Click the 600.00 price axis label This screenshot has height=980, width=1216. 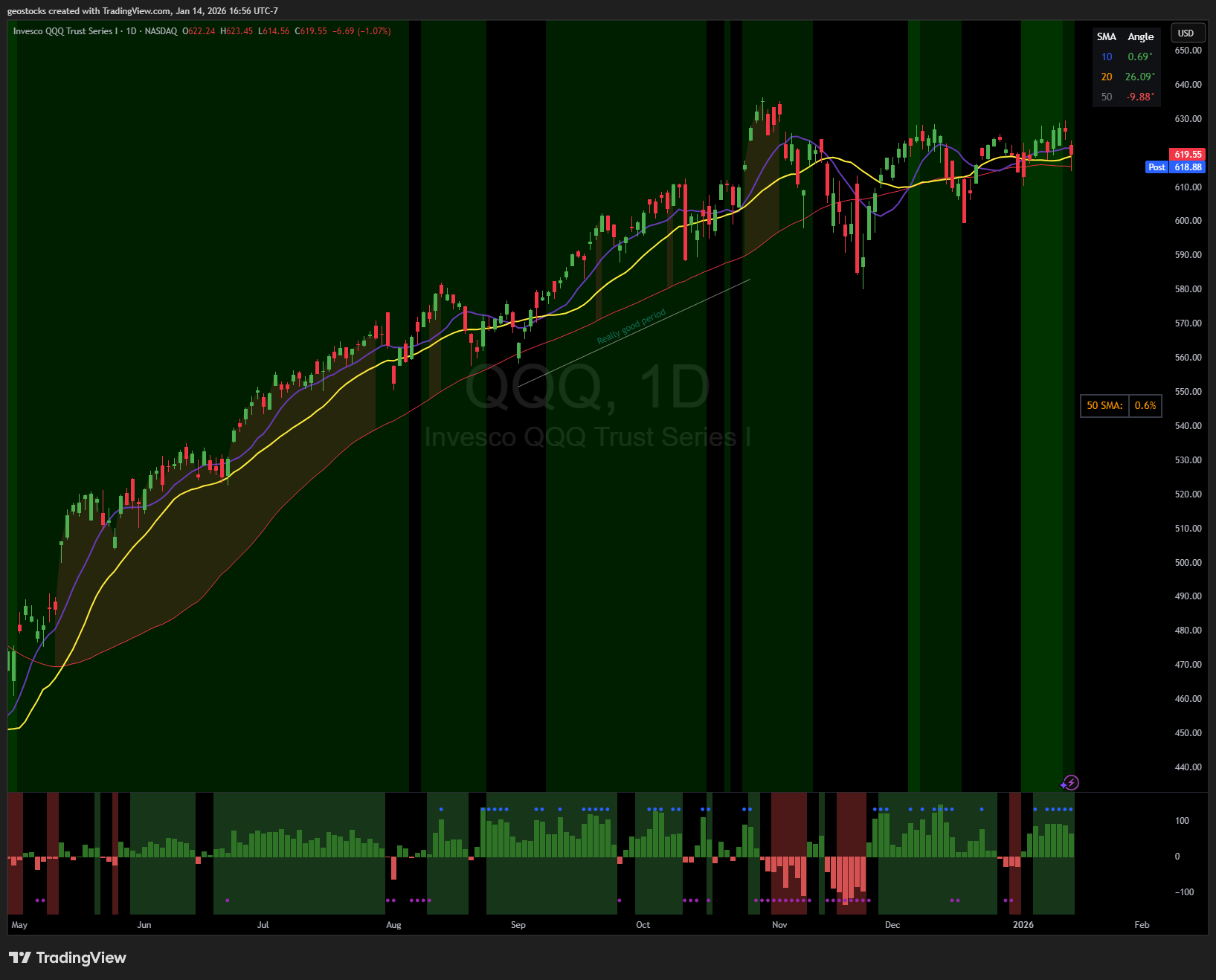(x=1188, y=221)
